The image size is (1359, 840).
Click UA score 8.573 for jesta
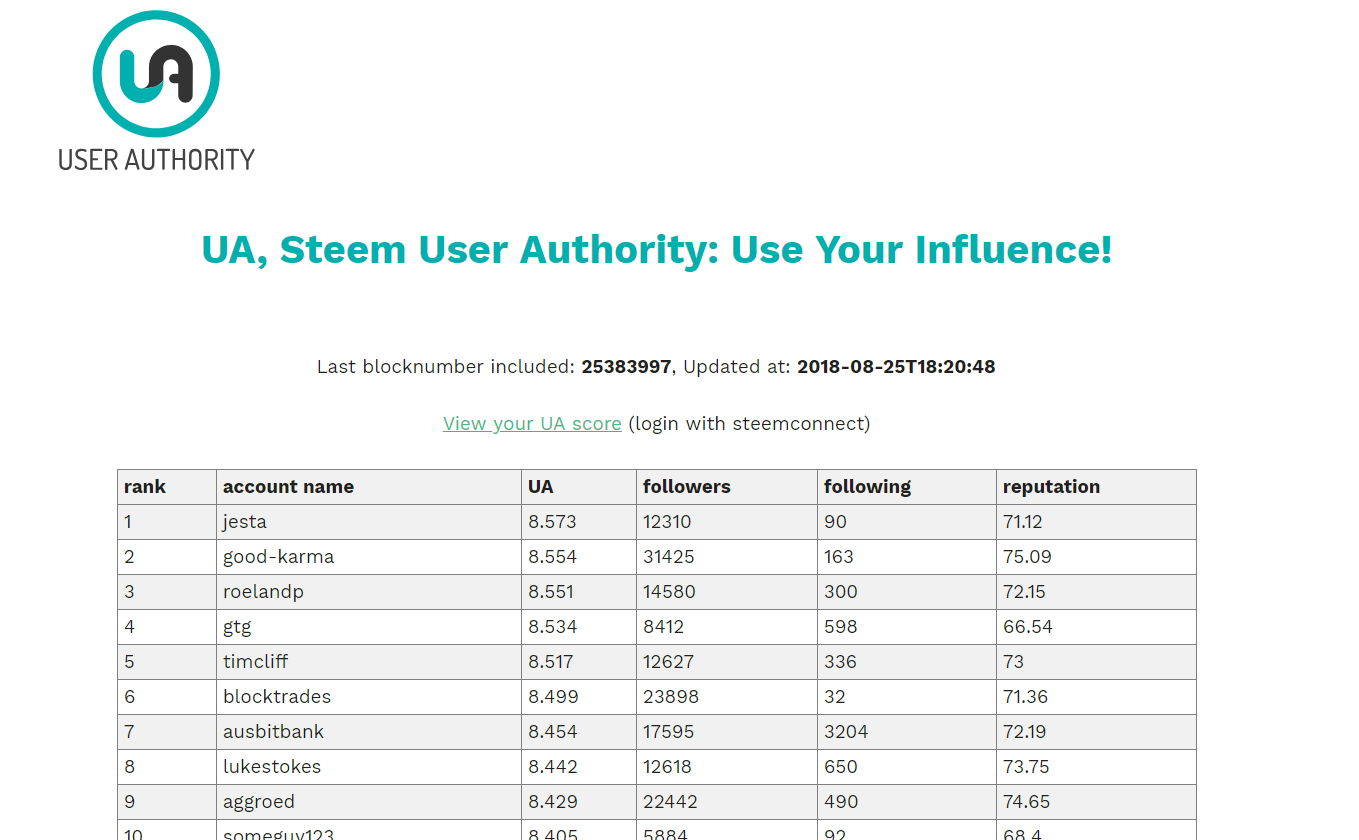552,522
